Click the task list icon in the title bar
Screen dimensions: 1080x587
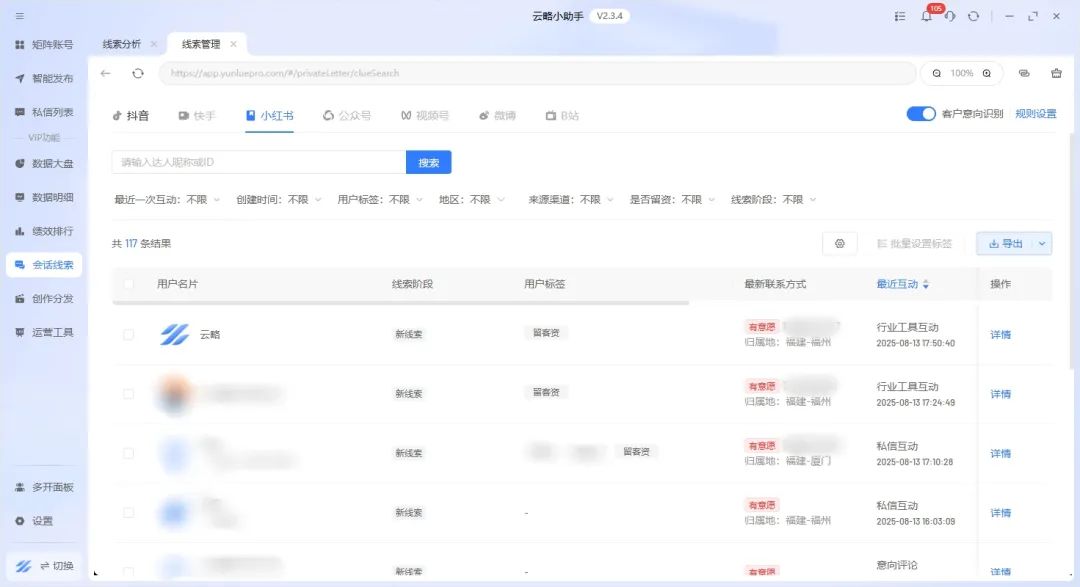coord(900,16)
